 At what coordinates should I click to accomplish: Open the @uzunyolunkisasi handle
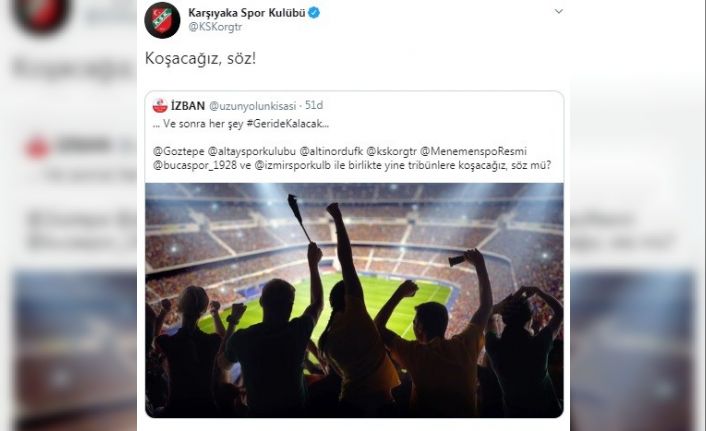coord(253,106)
